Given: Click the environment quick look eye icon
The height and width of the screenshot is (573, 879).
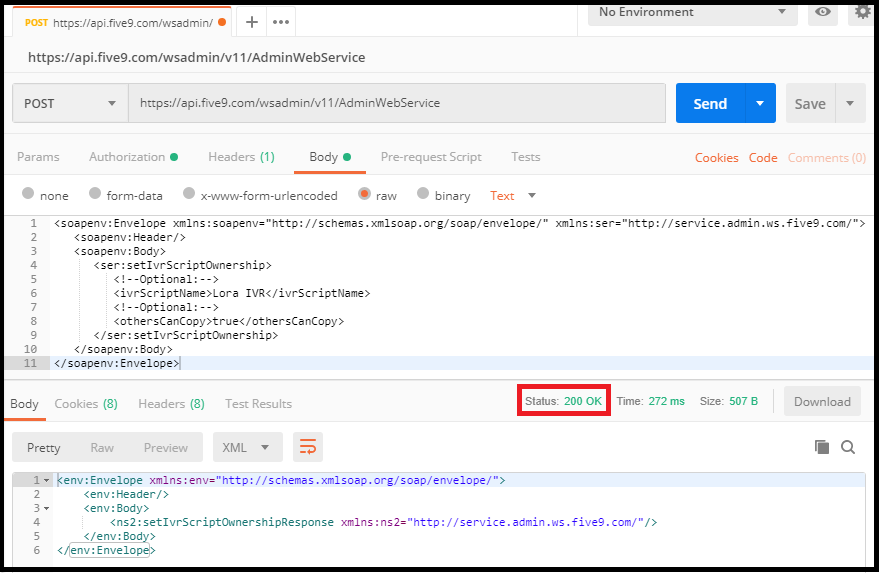Looking at the screenshot, I should 822,12.
